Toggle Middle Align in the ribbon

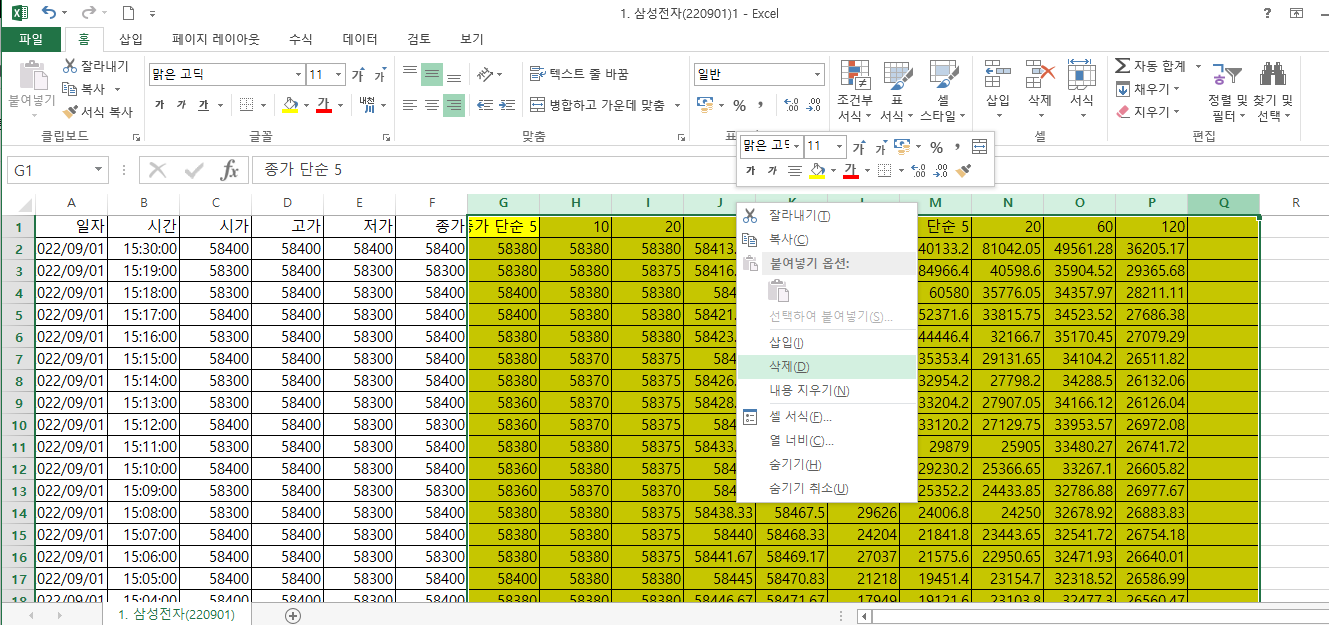432,75
